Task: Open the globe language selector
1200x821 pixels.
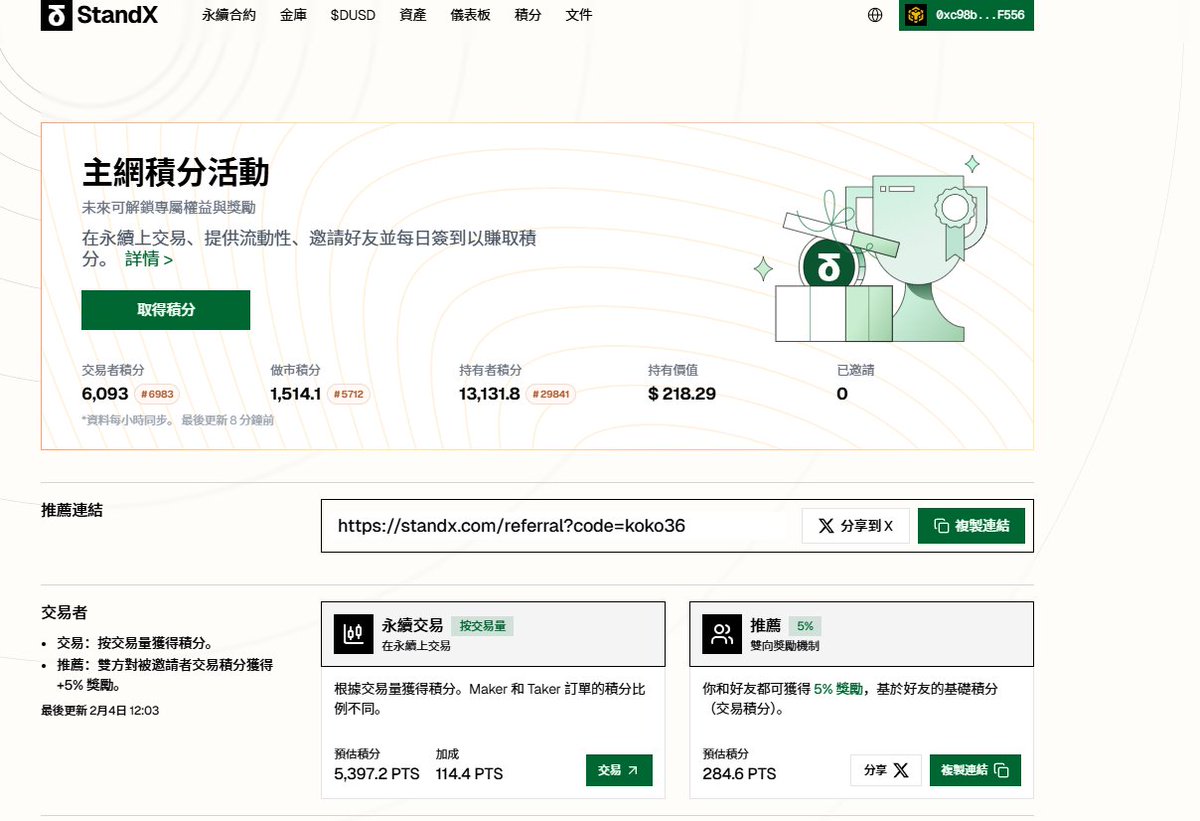Action: point(875,15)
